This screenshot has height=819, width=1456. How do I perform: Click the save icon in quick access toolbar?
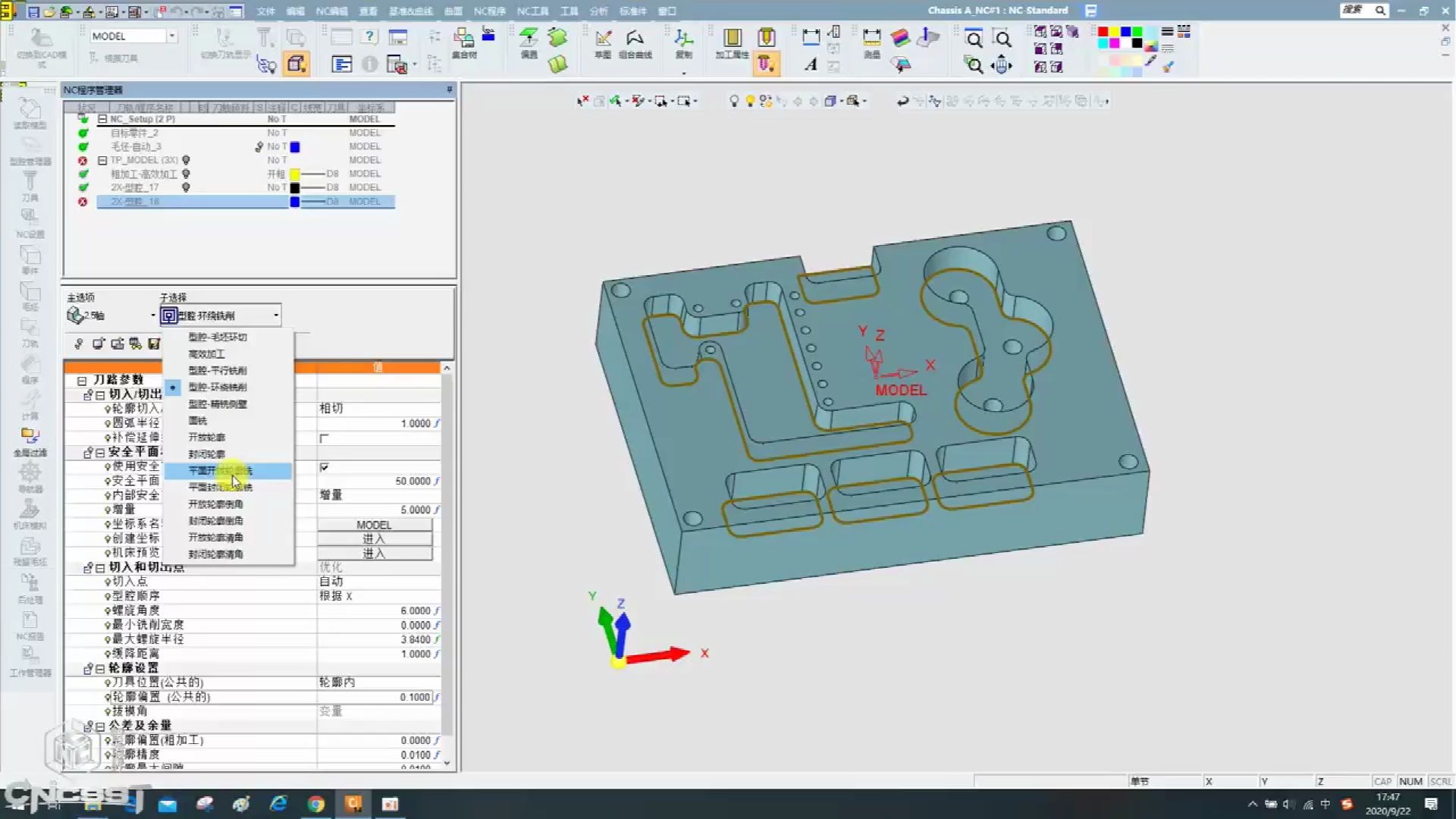[33, 11]
